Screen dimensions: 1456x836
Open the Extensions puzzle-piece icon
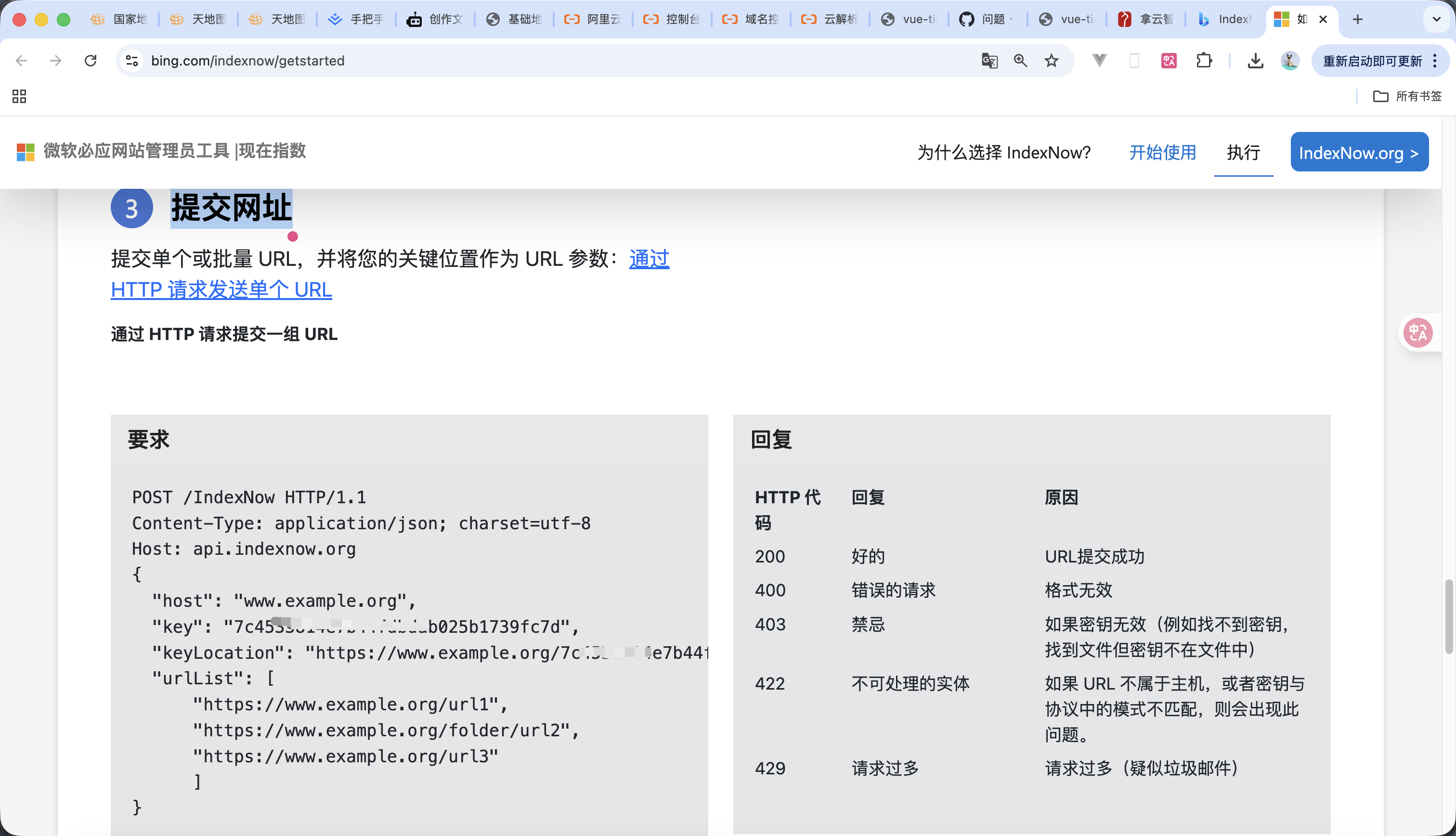click(x=1204, y=60)
